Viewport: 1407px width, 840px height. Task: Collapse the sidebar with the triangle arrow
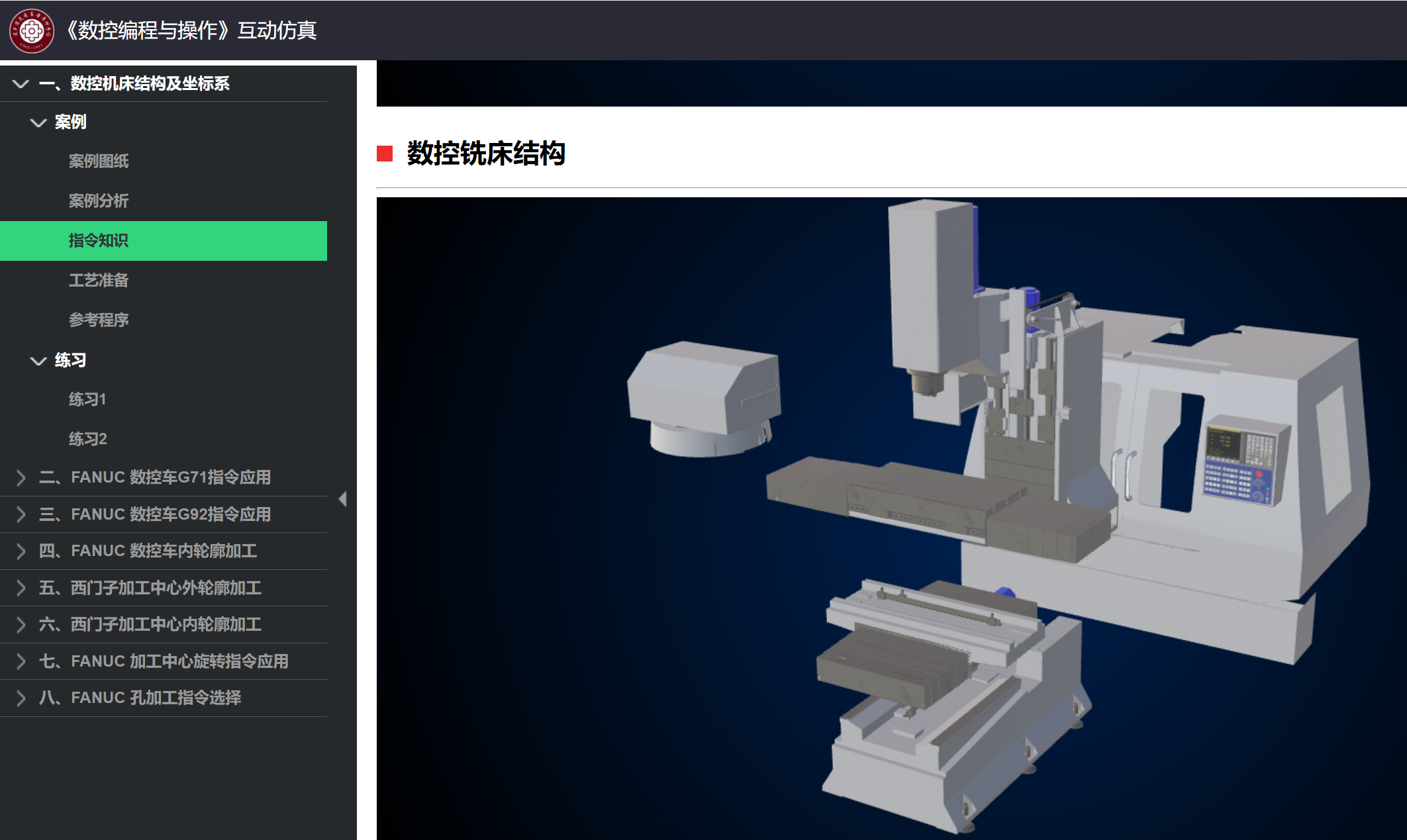[342, 499]
